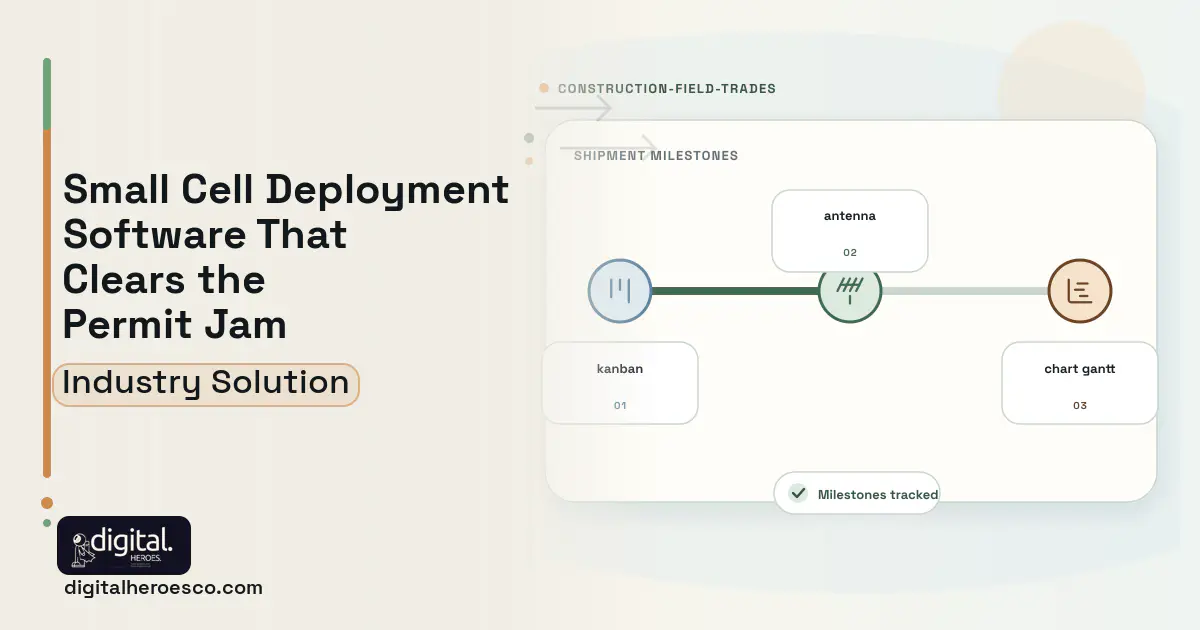Click the dark green completed progress segment

[x=735, y=291]
